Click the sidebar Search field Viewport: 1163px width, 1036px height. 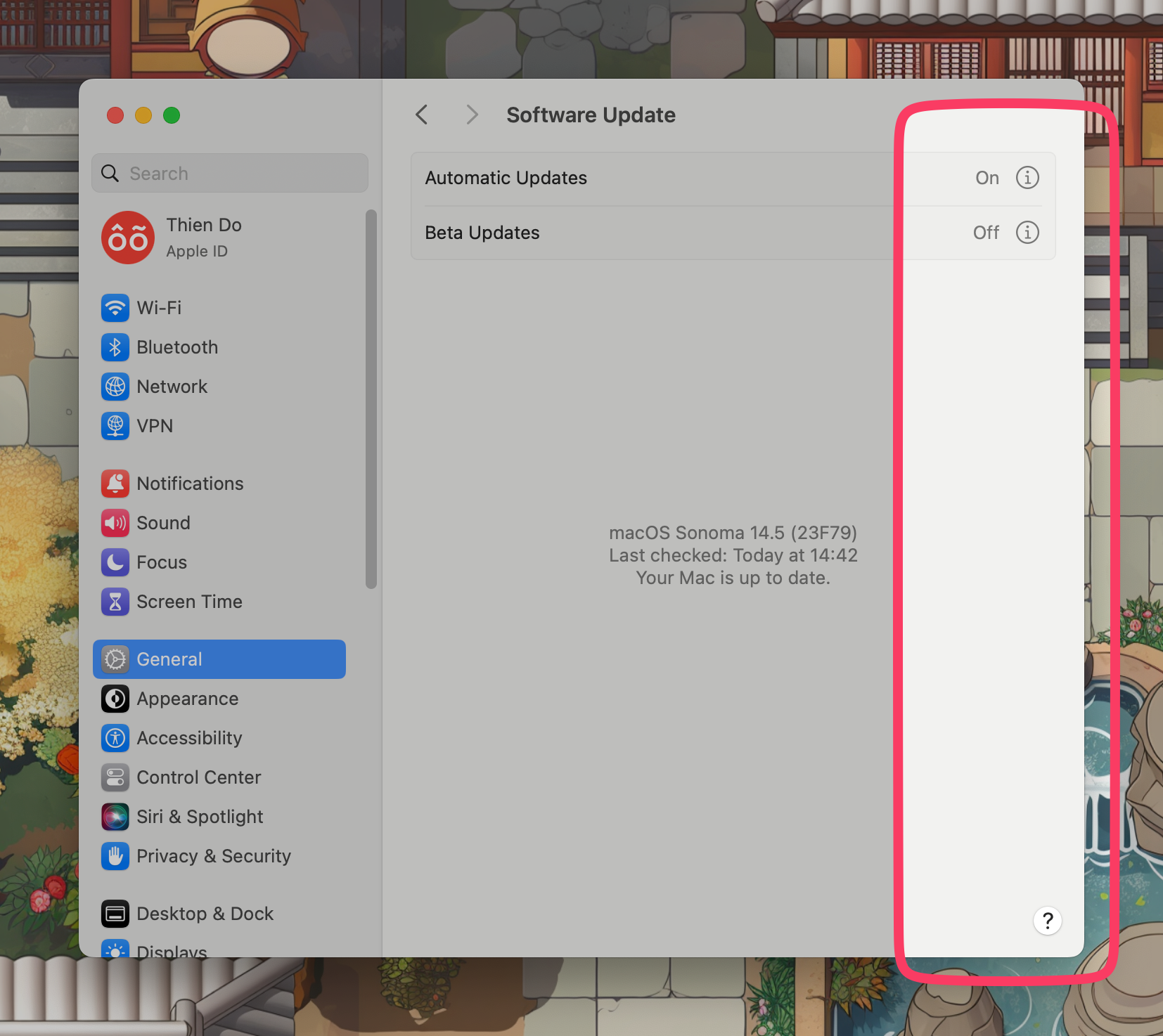point(230,173)
